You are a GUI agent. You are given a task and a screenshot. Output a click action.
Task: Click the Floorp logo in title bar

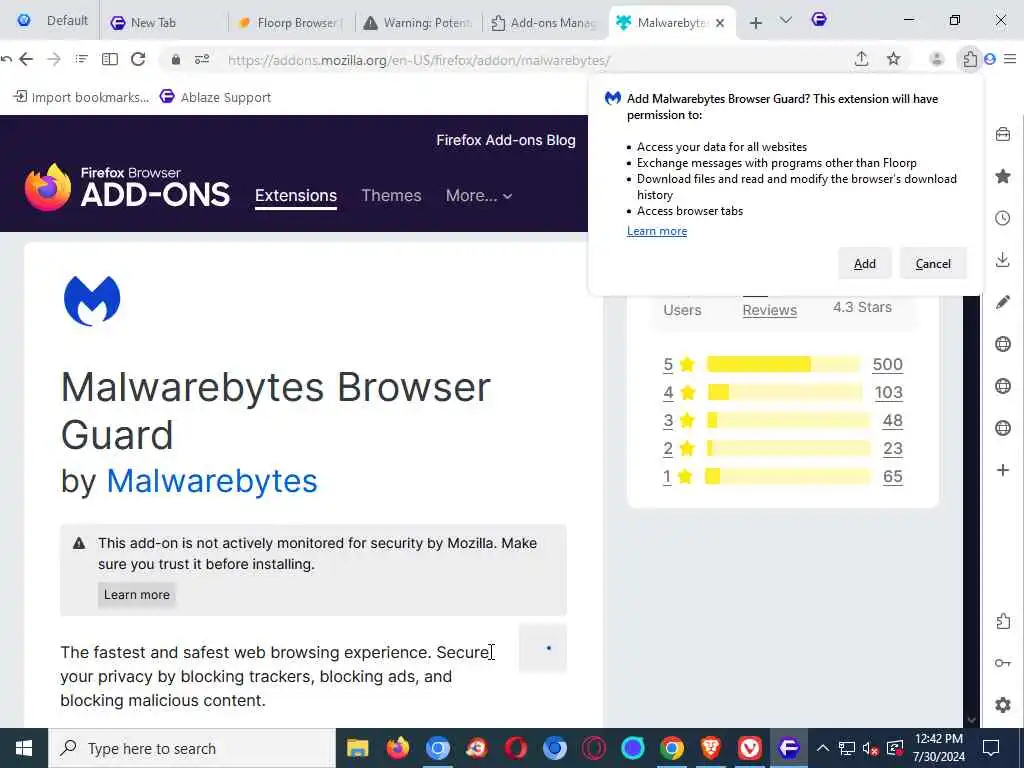click(x=819, y=20)
